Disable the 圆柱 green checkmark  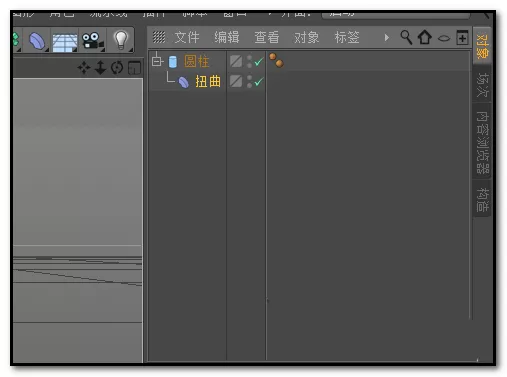259,62
